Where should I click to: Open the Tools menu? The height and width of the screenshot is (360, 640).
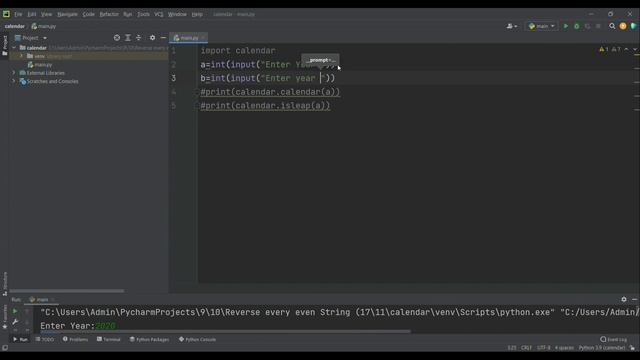pyautogui.click(x=143, y=14)
